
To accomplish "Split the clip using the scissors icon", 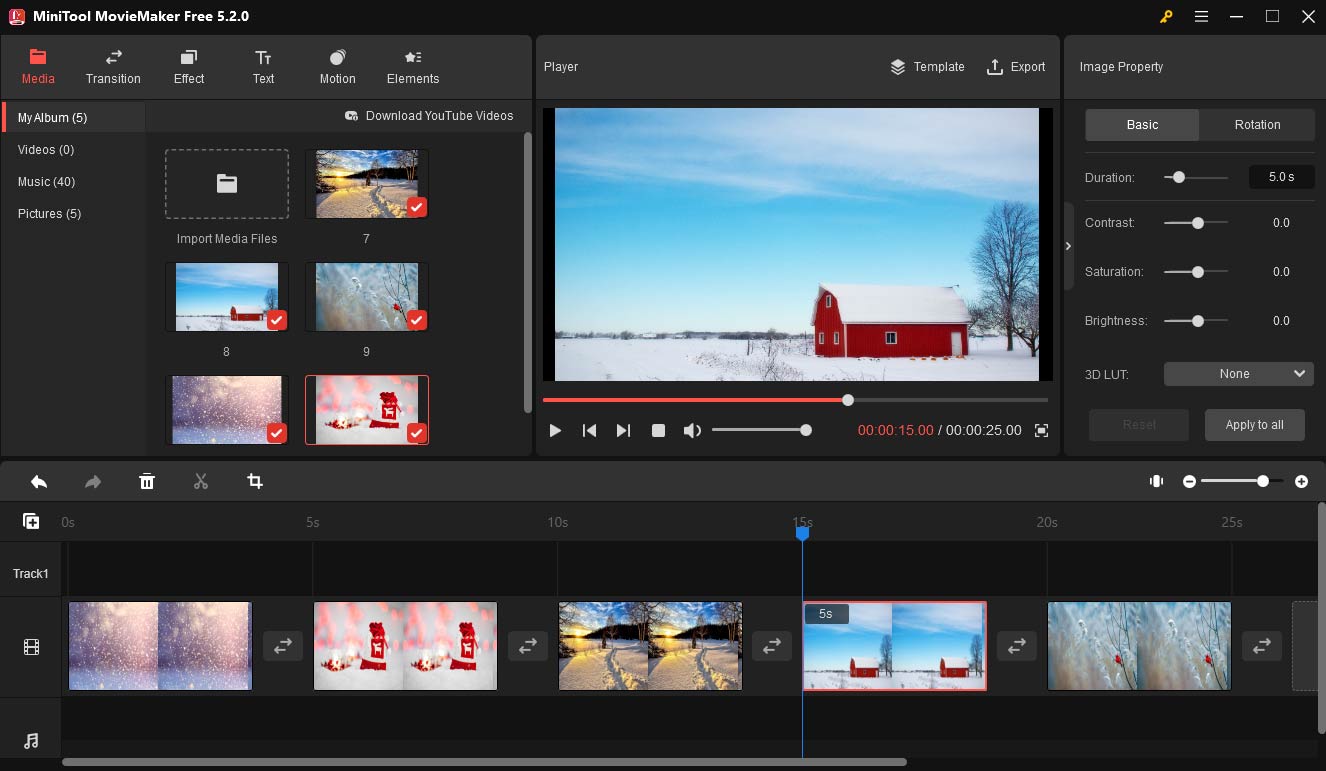I will (x=200, y=481).
